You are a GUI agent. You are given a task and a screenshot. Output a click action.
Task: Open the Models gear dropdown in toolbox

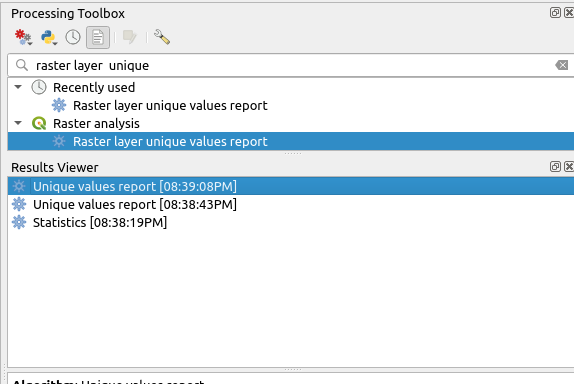23,37
